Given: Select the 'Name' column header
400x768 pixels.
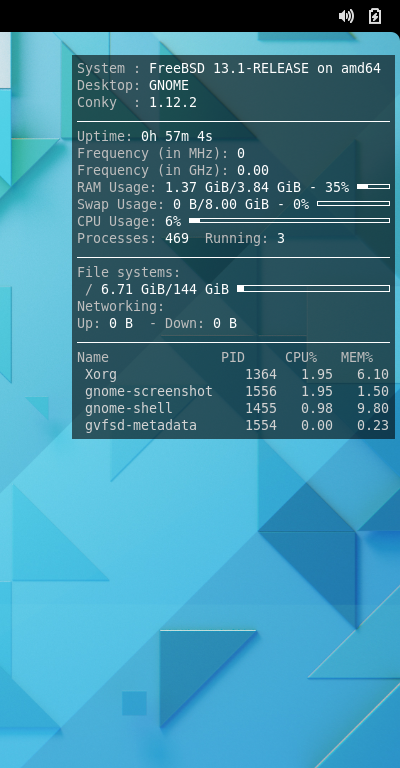Looking at the screenshot, I should 93,358.
